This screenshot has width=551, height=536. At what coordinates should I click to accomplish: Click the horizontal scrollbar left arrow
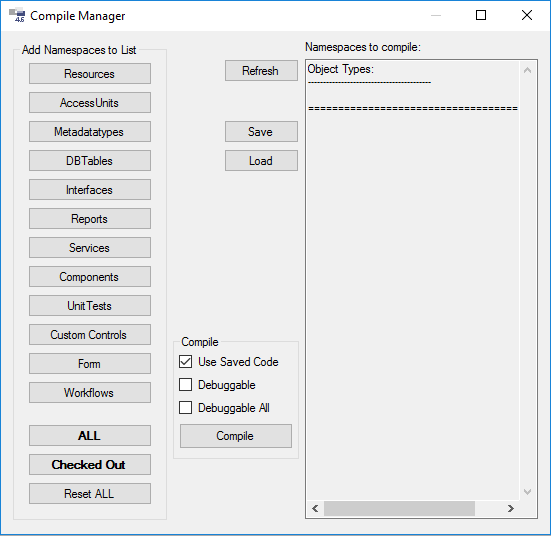coord(315,508)
